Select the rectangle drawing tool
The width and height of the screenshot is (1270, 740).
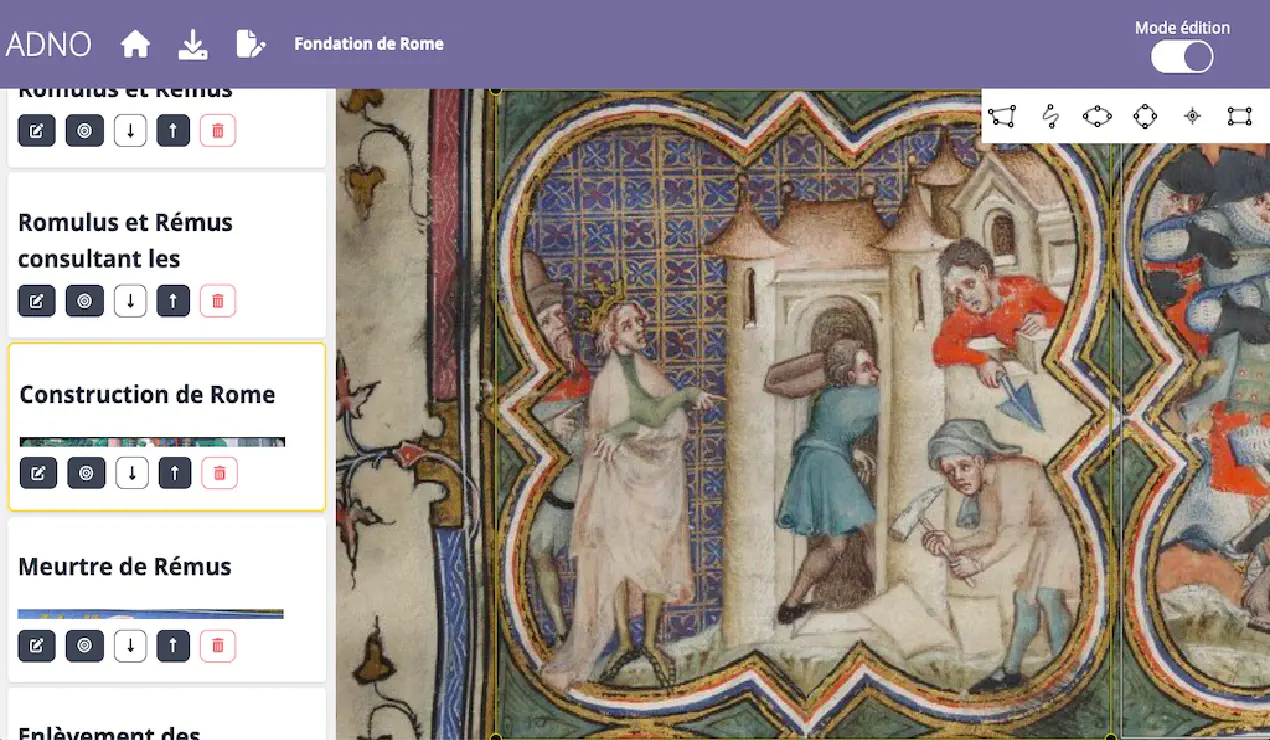1239,117
